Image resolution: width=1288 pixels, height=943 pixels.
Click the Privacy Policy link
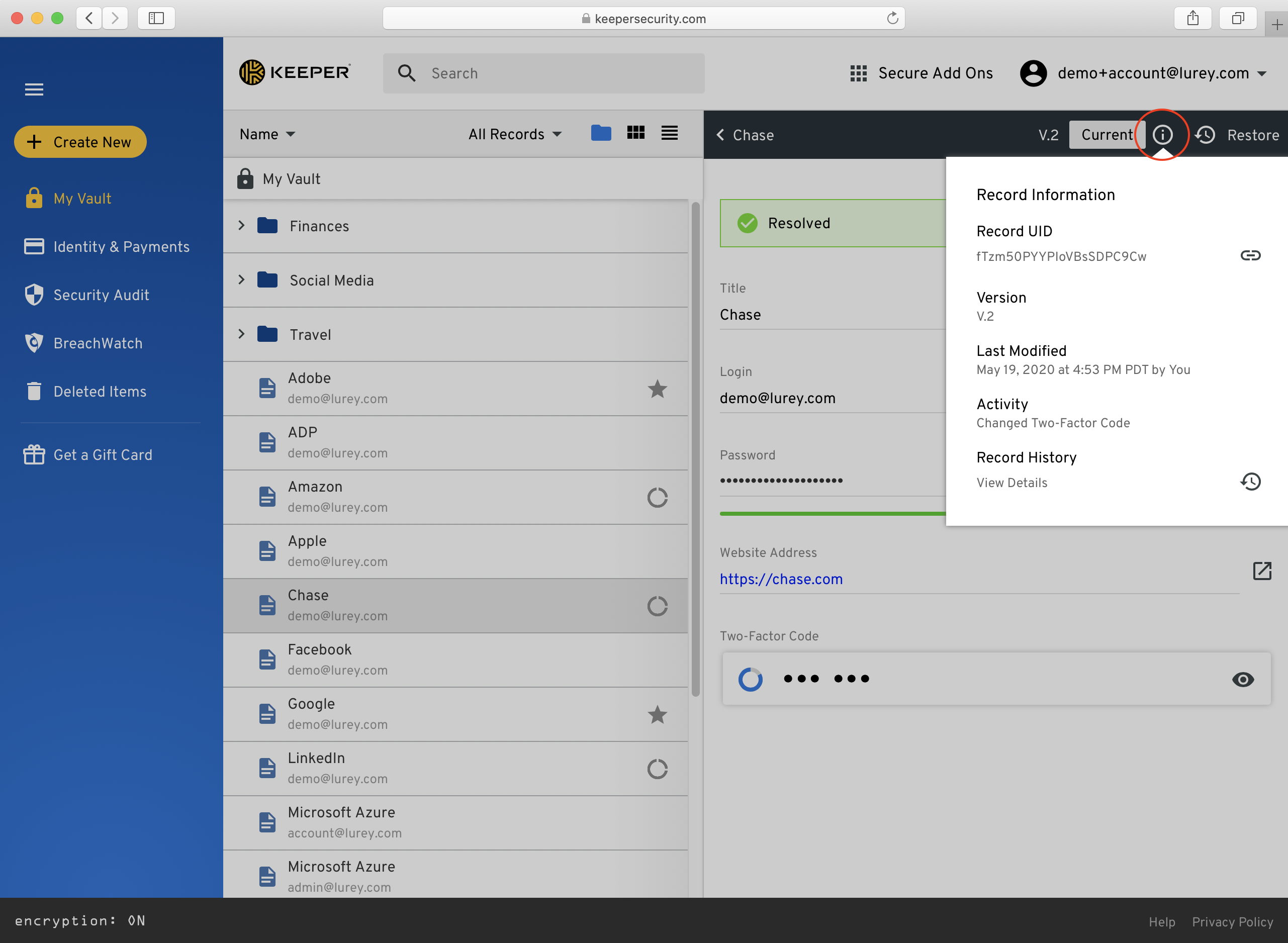pyautogui.click(x=1232, y=921)
